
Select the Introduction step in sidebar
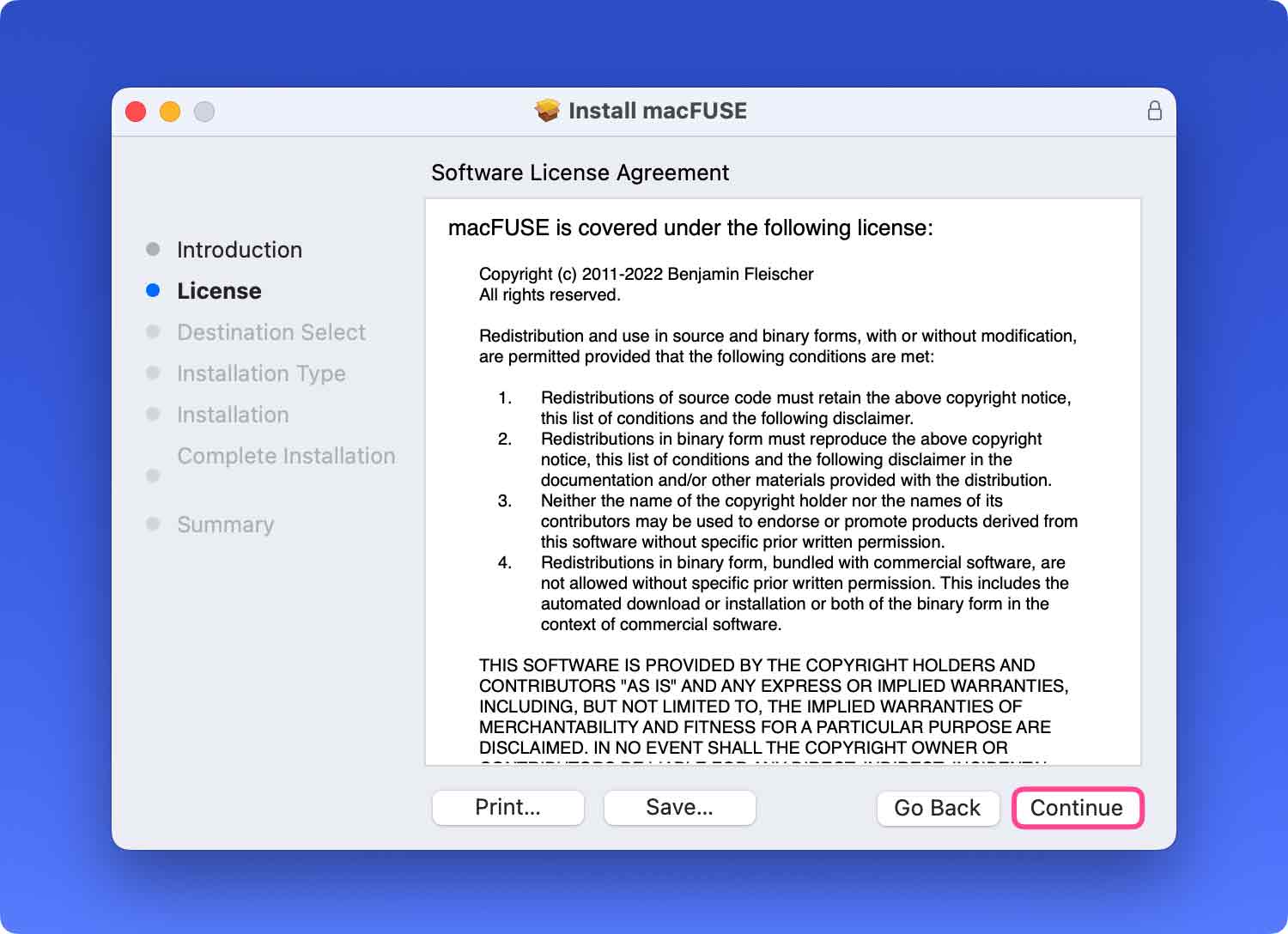pyautogui.click(x=240, y=250)
